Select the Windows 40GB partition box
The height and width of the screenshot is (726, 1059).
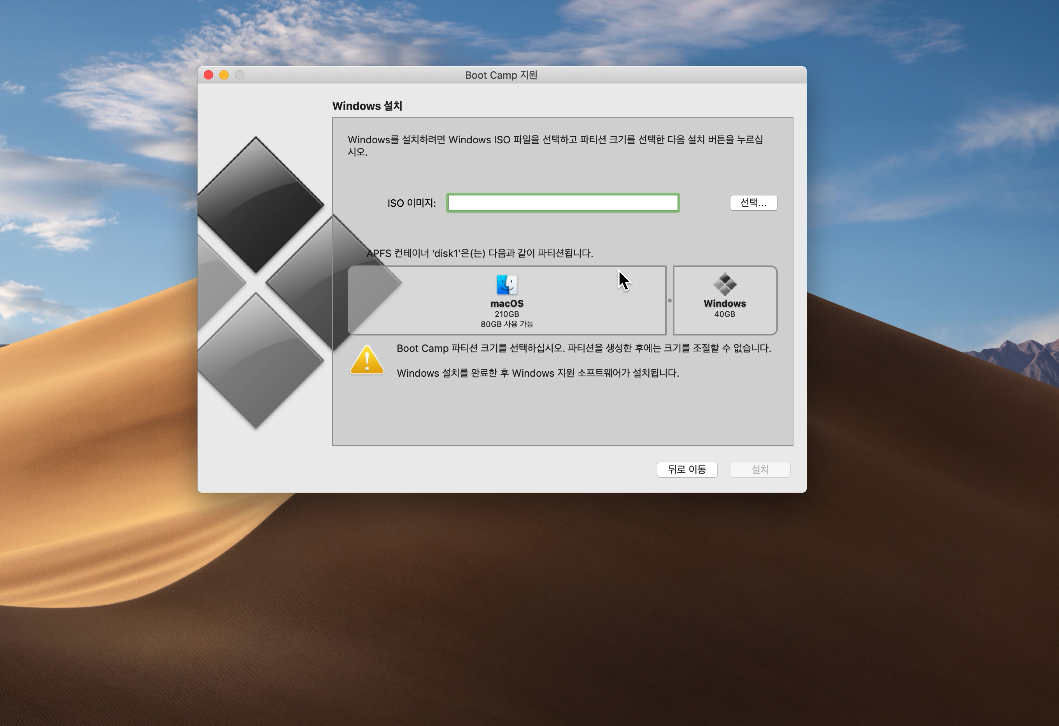pyautogui.click(x=725, y=300)
